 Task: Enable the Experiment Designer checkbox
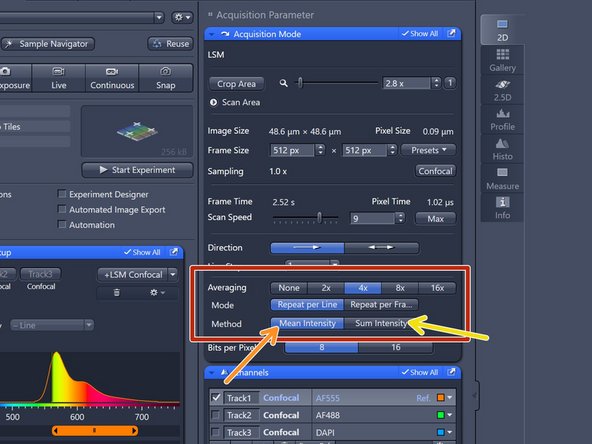[x=62, y=194]
